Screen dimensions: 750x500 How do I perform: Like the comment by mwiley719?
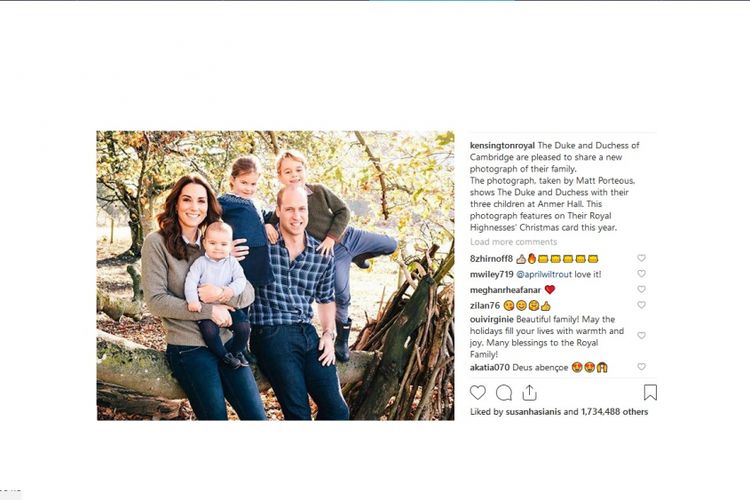pyautogui.click(x=641, y=274)
